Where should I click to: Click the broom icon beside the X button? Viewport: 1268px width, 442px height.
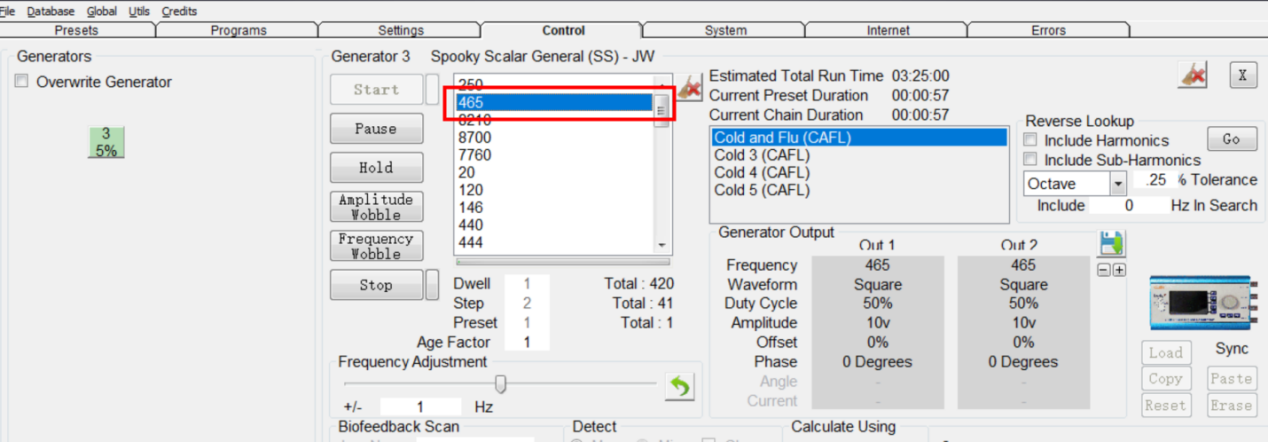(1192, 75)
